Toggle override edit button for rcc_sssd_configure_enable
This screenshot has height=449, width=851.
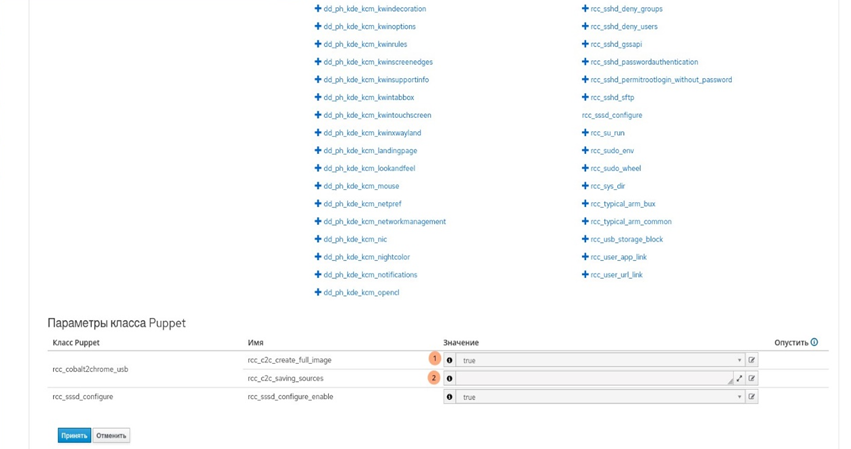pos(752,397)
